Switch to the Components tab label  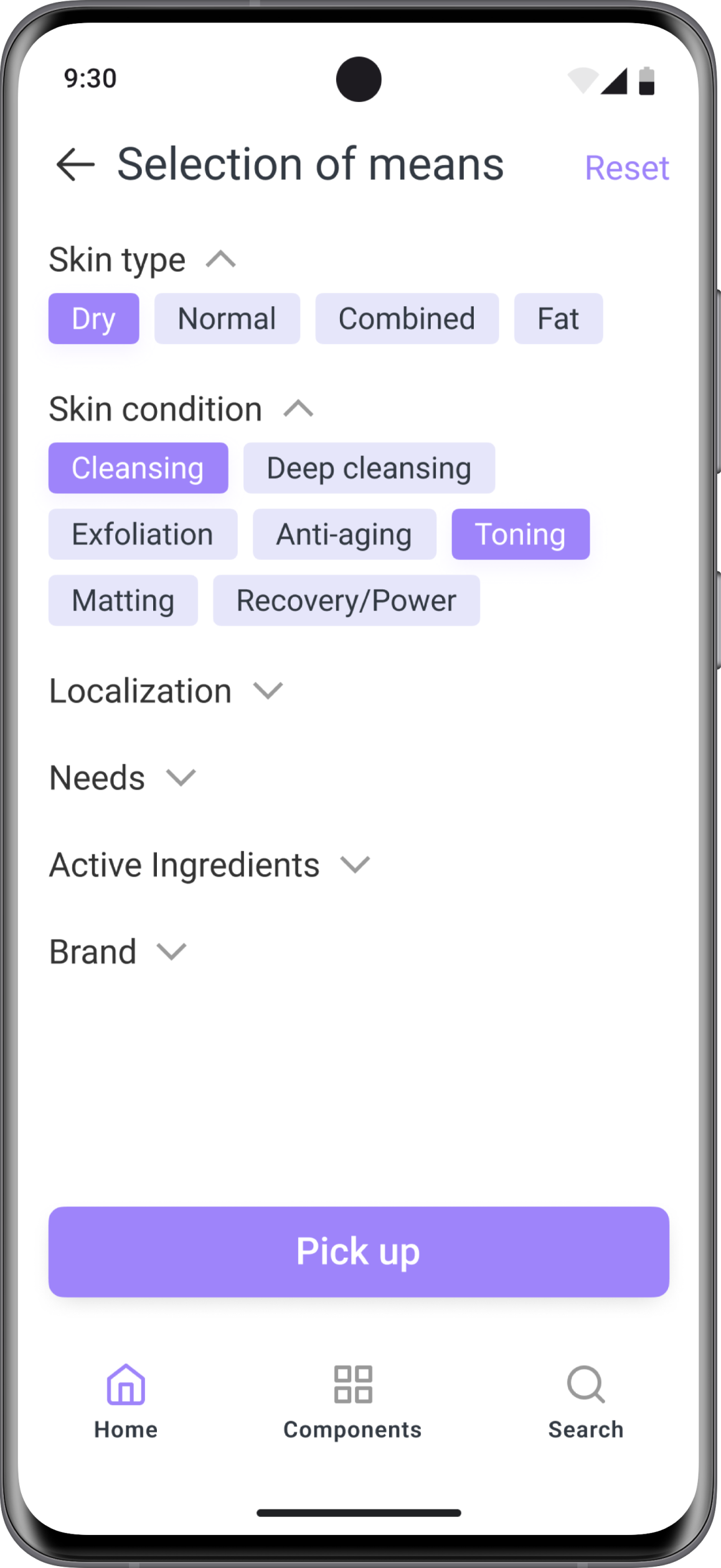tap(352, 1430)
